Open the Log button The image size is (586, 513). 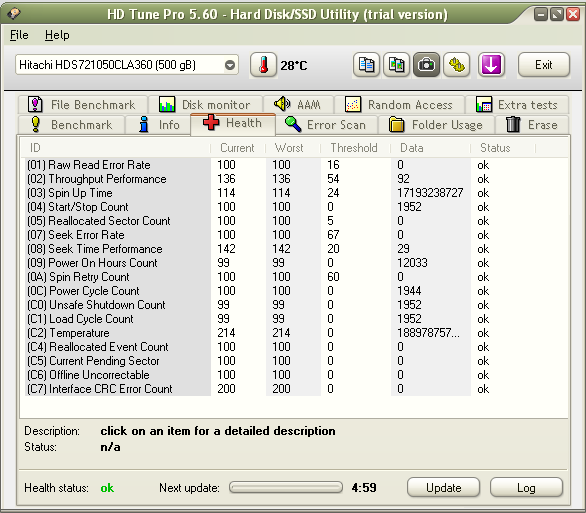[x=526, y=488]
